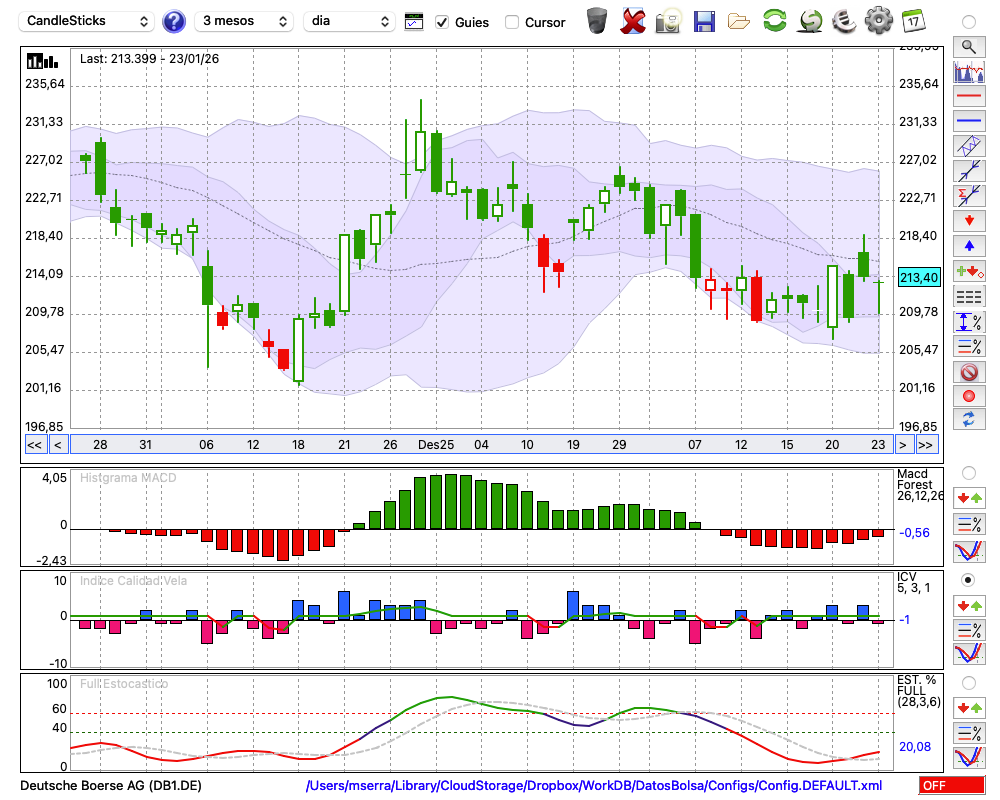The width and height of the screenshot is (1000, 800).
Task: Click the green dollar refresh icon
Action: point(810,21)
